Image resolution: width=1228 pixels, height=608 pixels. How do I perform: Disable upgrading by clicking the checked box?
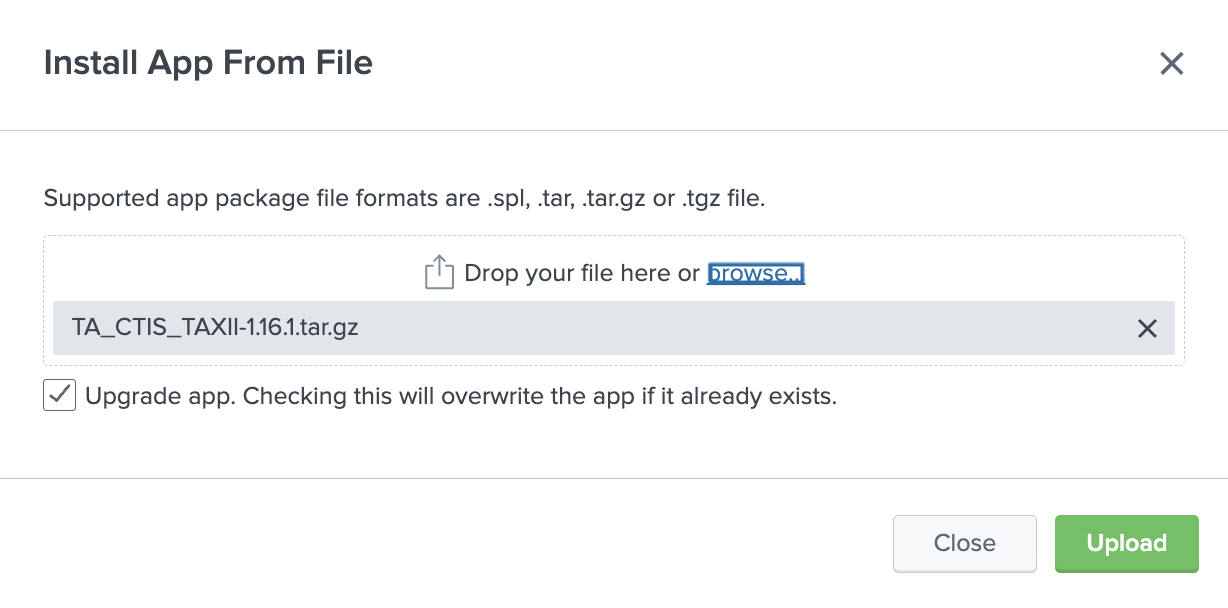point(59,395)
